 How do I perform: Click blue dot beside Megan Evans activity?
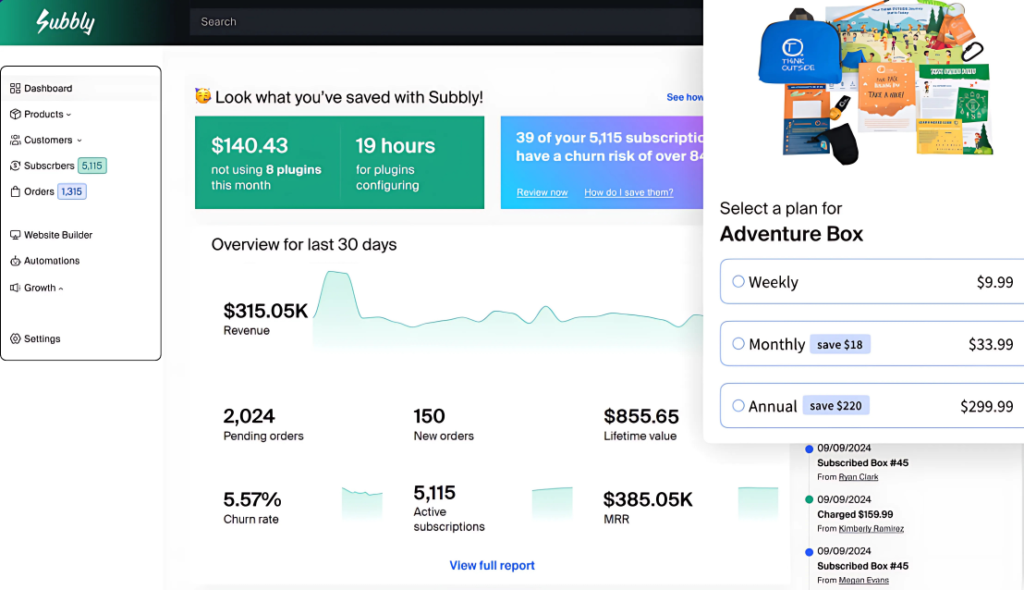[x=809, y=552]
